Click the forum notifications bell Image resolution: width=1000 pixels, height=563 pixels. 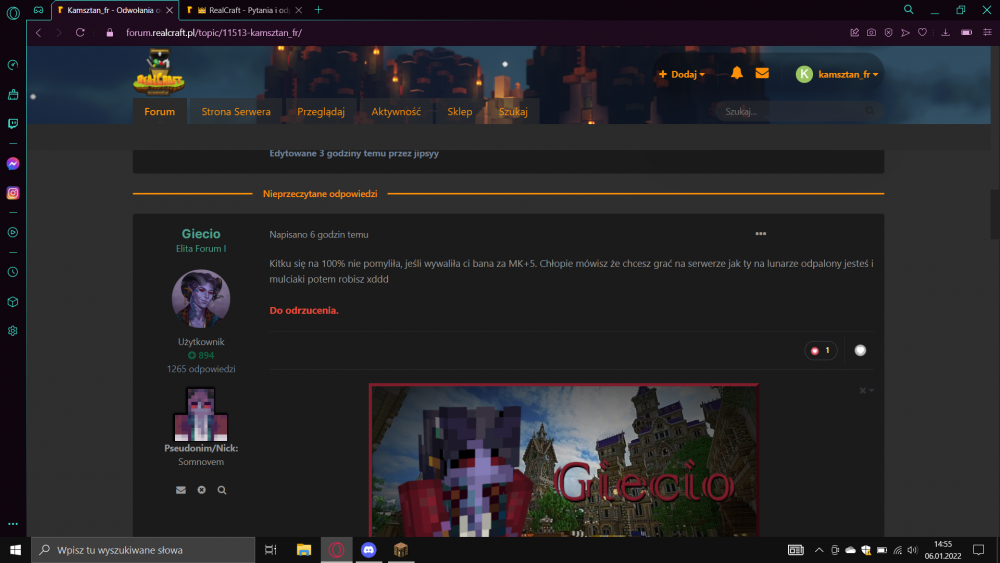pos(737,73)
